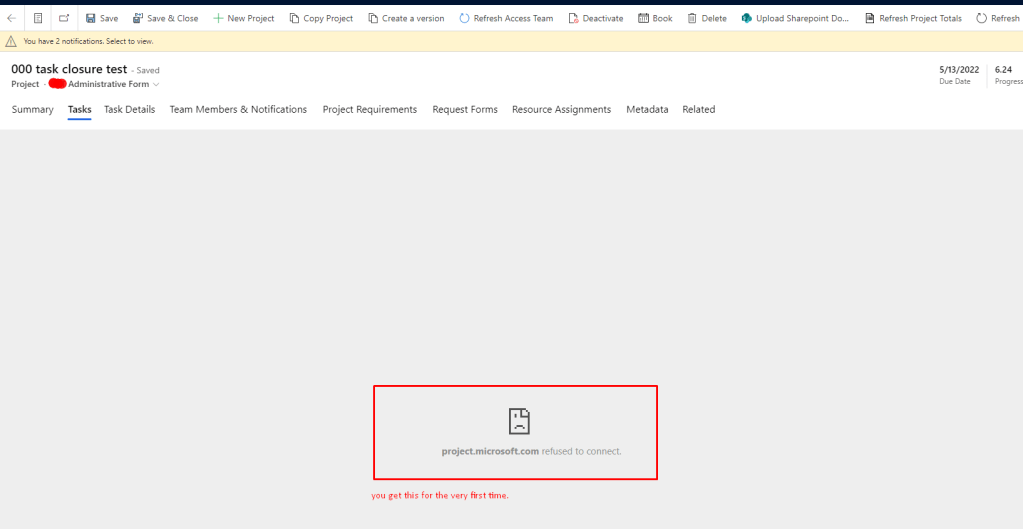This screenshot has height=529, width=1023.
Task: Click the back arrow icon
Action: (x=11, y=18)
